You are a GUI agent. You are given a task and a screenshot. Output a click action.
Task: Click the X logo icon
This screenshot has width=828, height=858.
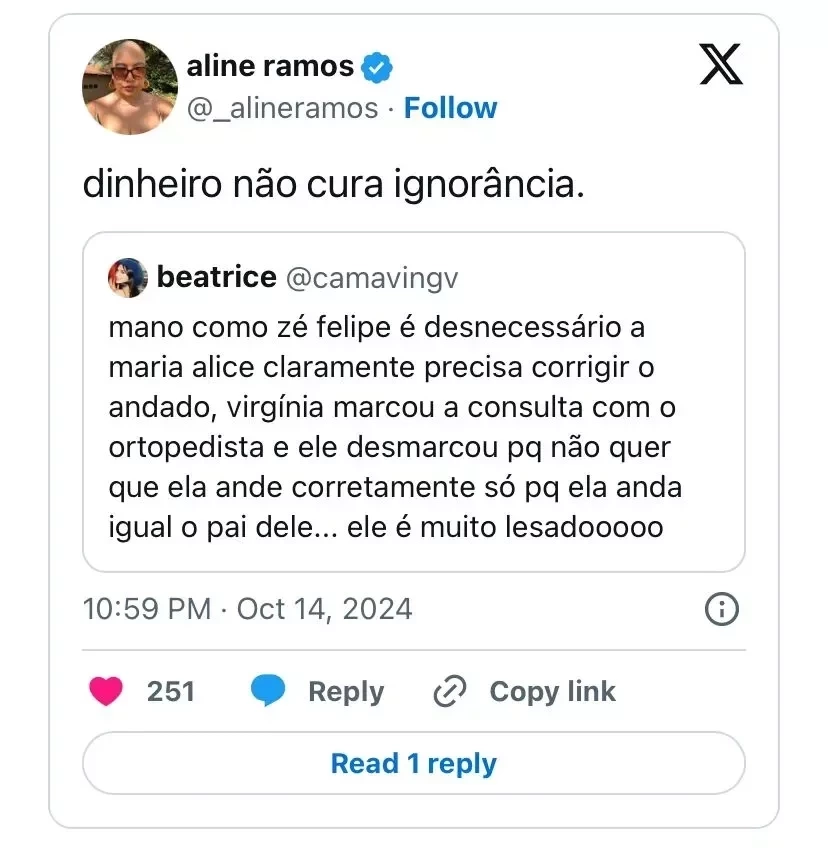tap(720, 67)
